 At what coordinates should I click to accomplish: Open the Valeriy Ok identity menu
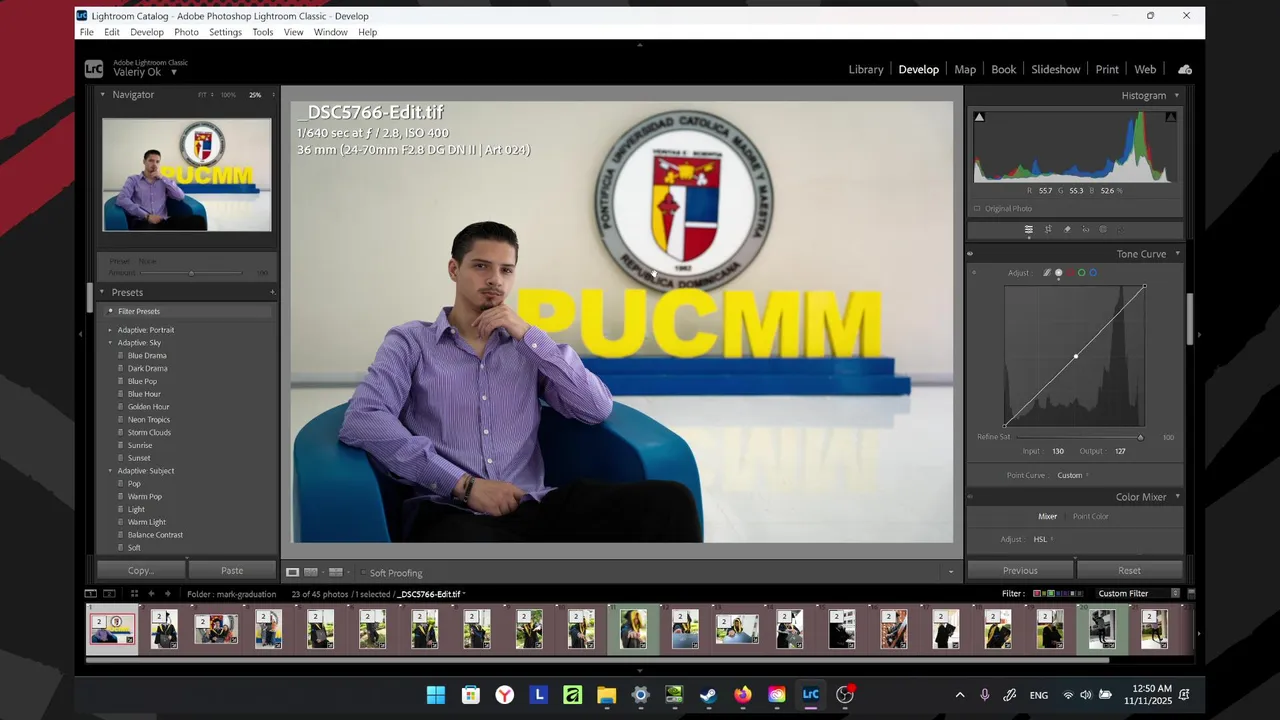[145, 72]
